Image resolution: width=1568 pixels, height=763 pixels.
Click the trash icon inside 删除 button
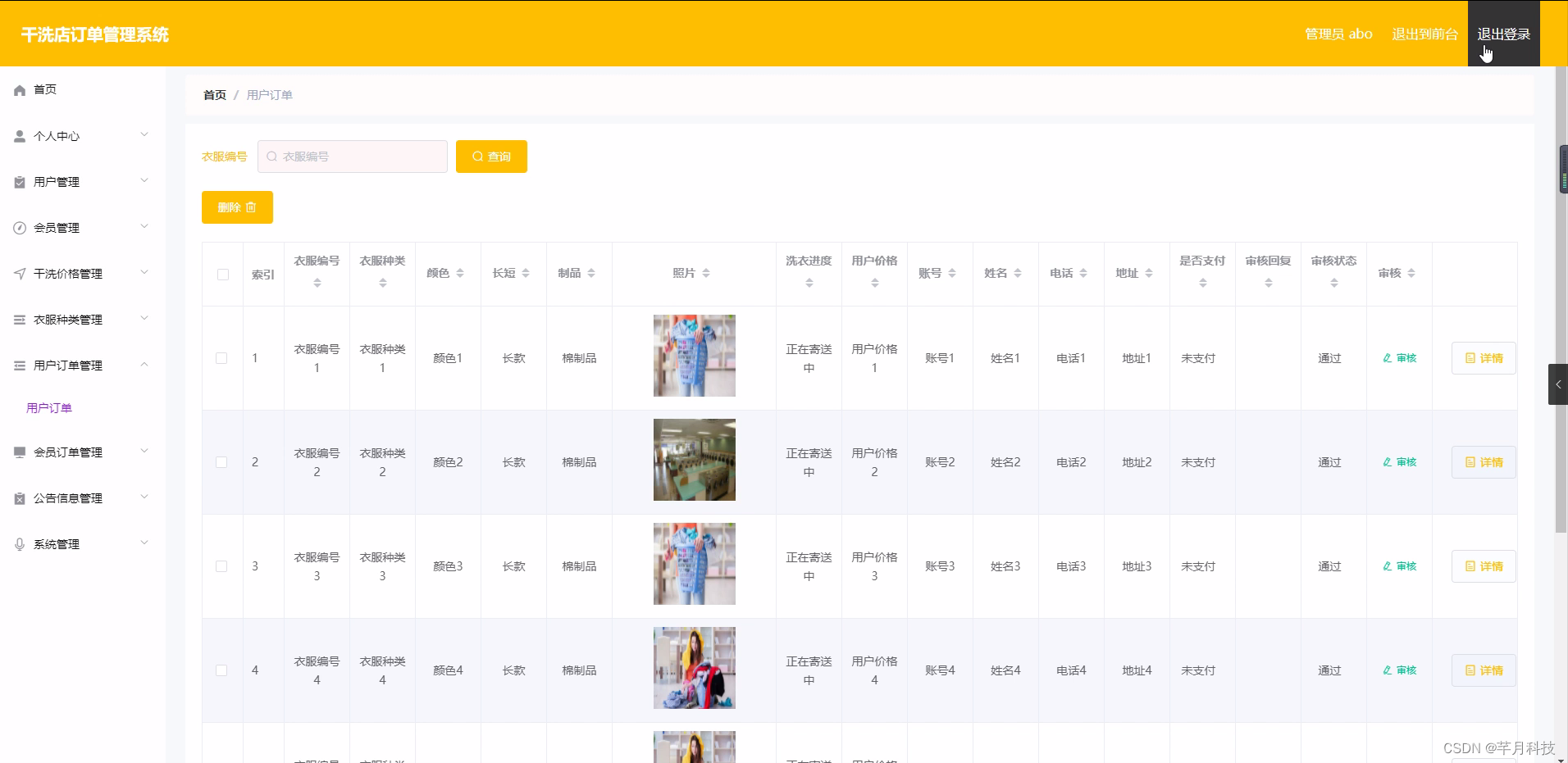coord(251,207)
